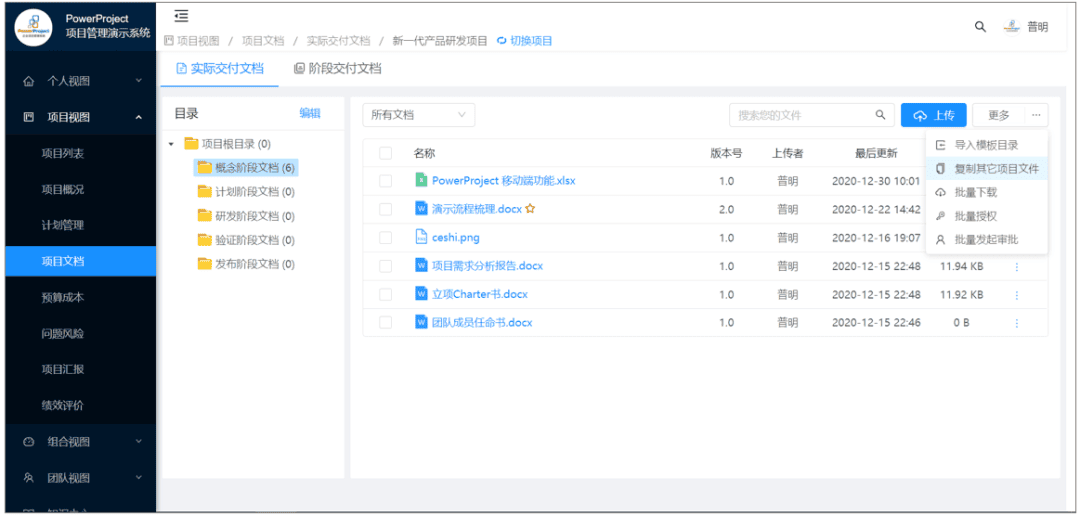This screenshot has height=516, width=1080.
Task: Switch to the 阶段交付文档 tab
Action: point(338,69)
